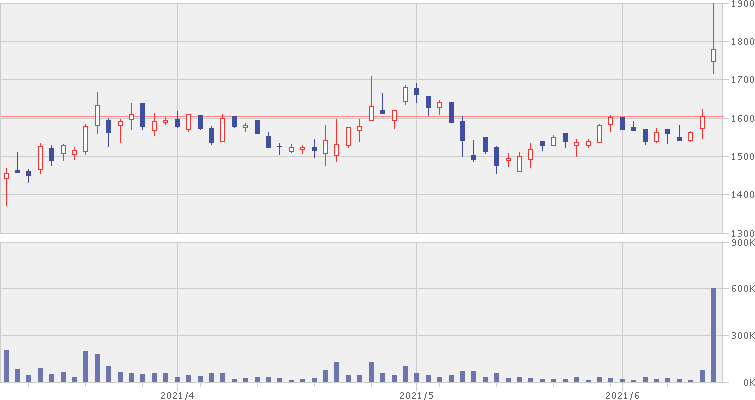755x400 pixels.
Task: Click the 600K volume axis label
Action: click(742, 289)
